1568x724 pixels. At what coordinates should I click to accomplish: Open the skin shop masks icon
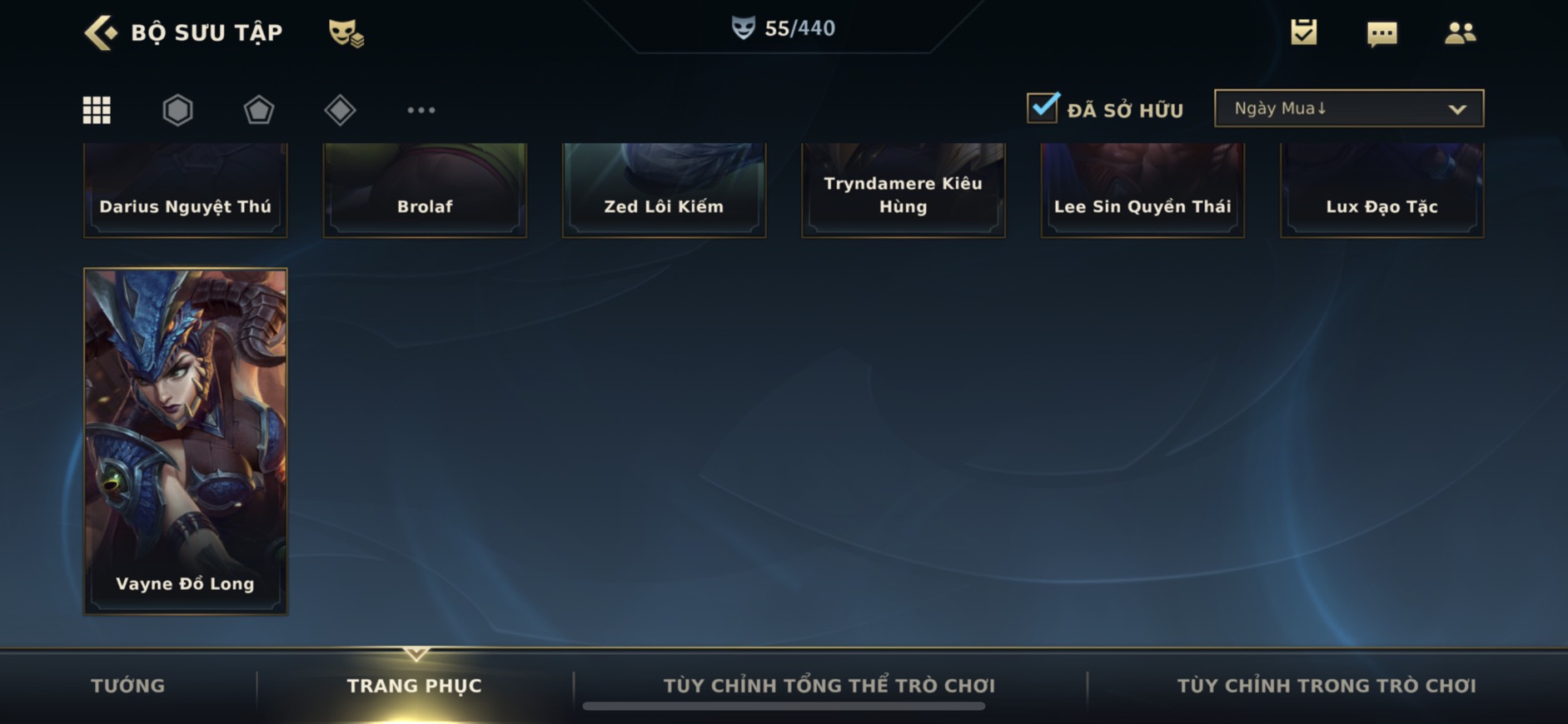tap(346, 32)
